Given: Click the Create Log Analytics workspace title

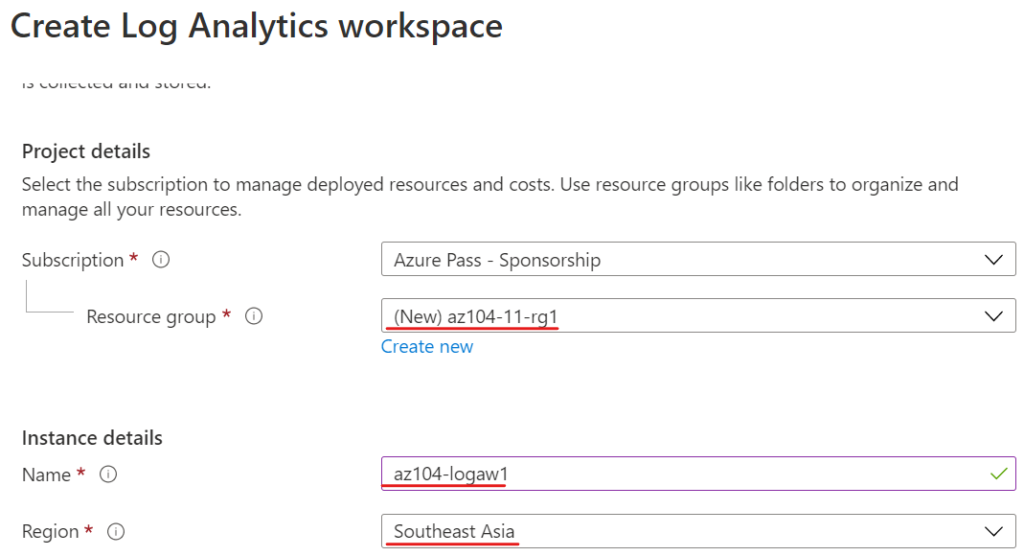Looking at the screenshot, I should pos(257,27).
